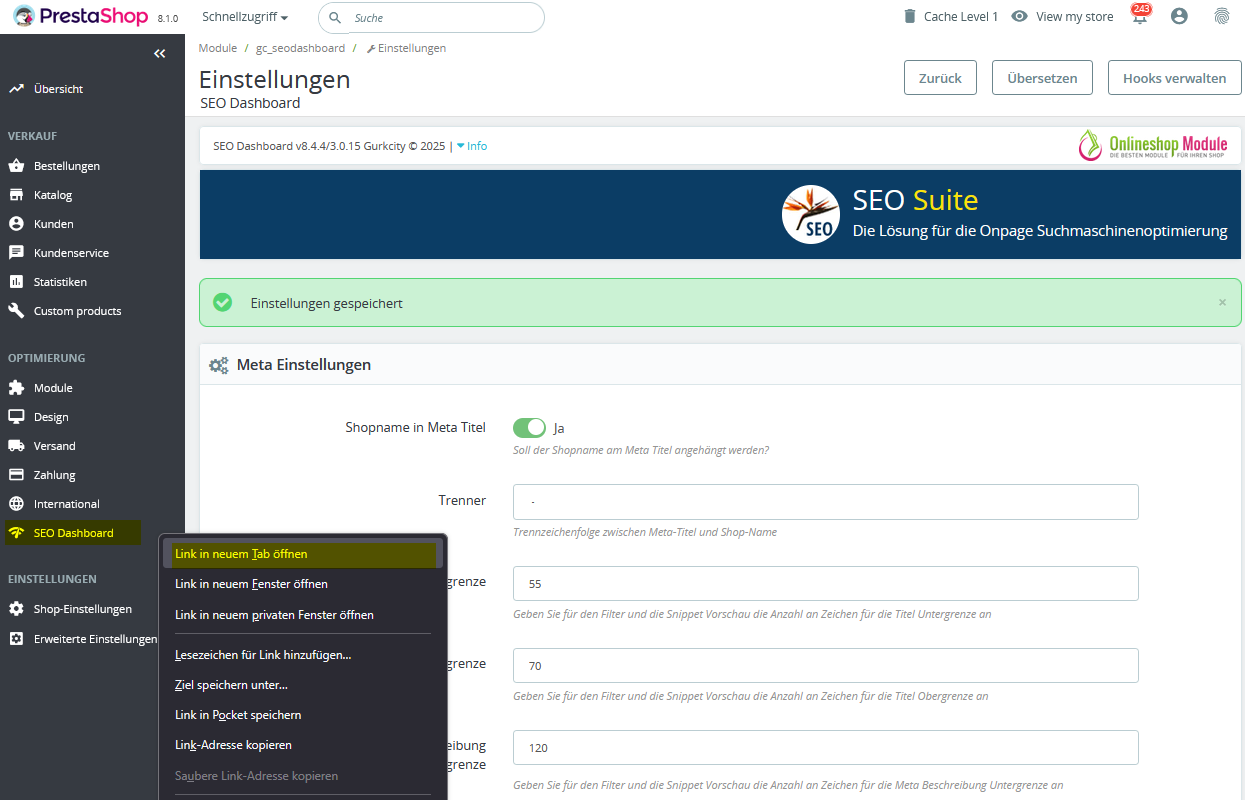
Task: Click the Kundenservice chat icon
Action: (x=16, y=253)
